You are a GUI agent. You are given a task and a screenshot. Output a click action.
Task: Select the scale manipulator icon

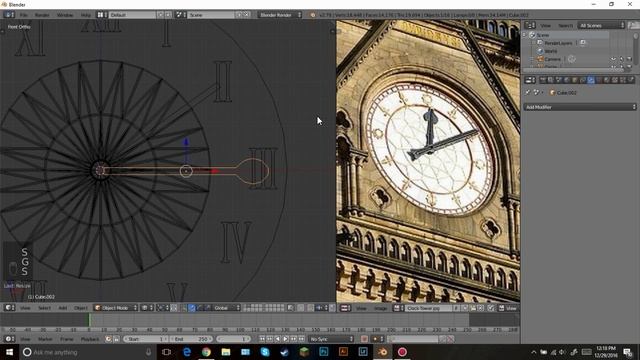click(207, 308)
